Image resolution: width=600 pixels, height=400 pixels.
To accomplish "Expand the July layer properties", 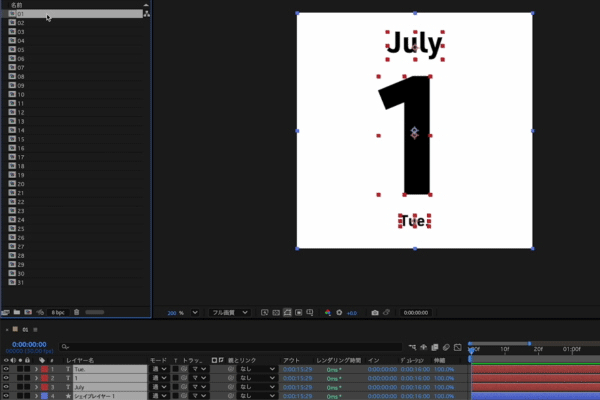I will [x=36, y=387].
